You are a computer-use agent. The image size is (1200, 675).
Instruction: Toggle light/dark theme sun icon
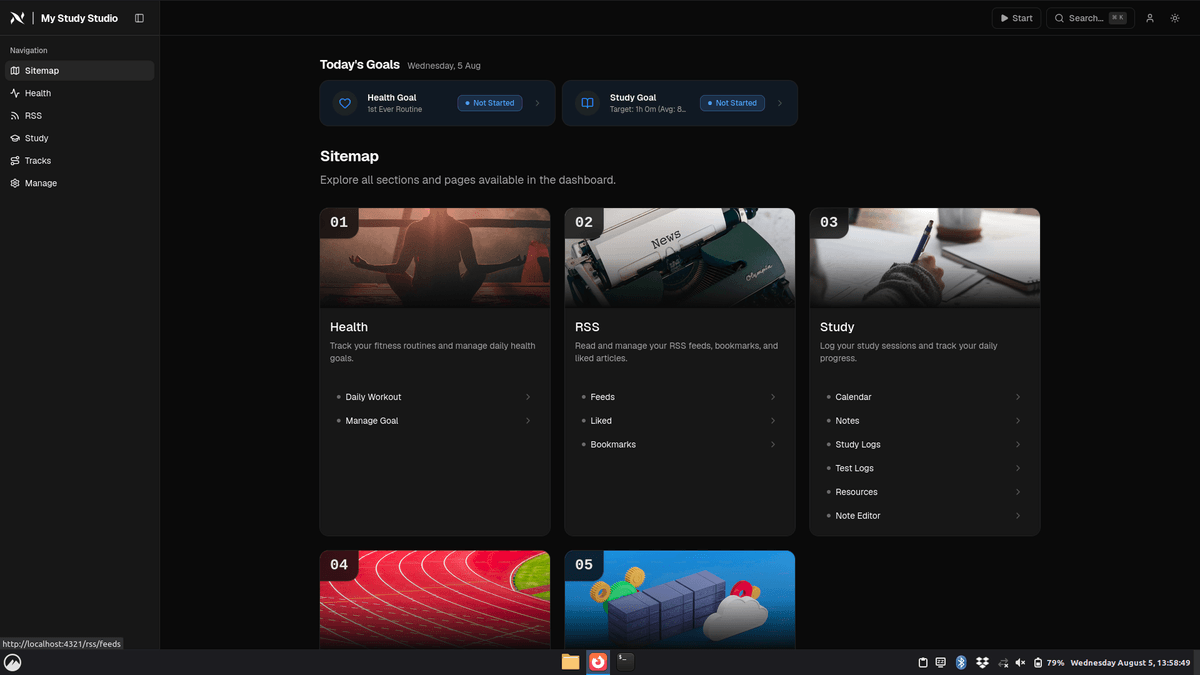1175,18
